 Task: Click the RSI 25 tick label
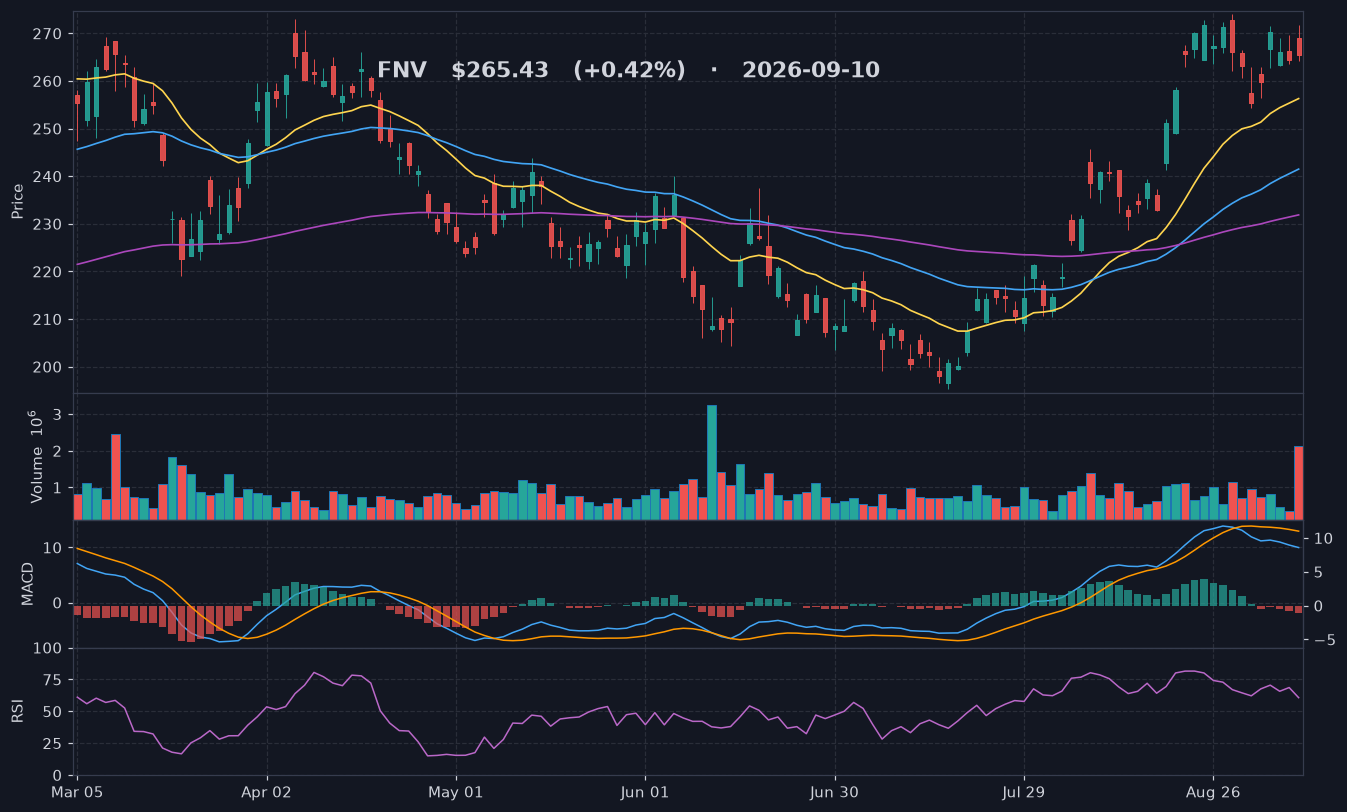pos(54,744)
